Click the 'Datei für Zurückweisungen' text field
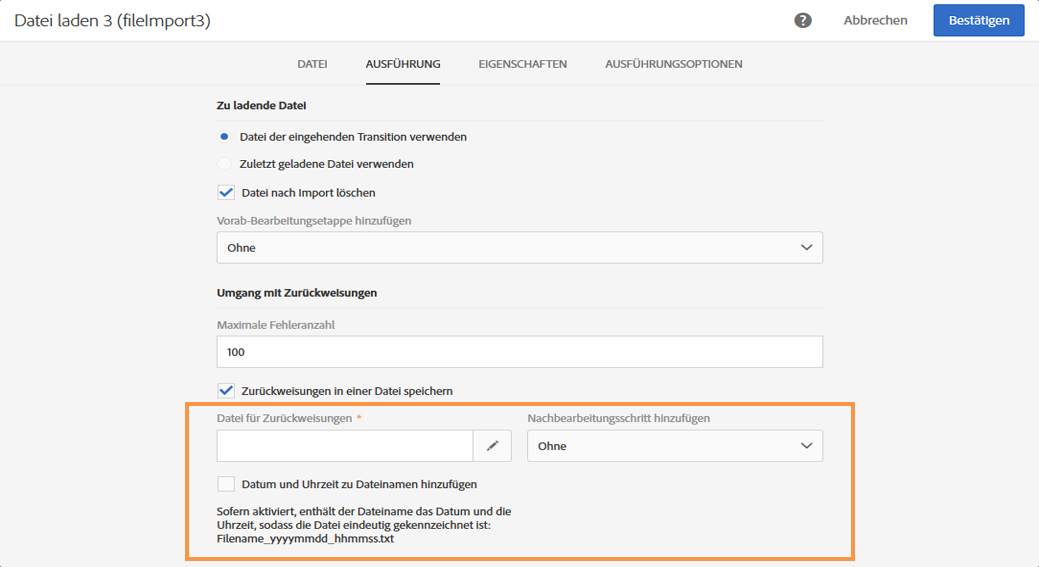 tap(345, 446)
